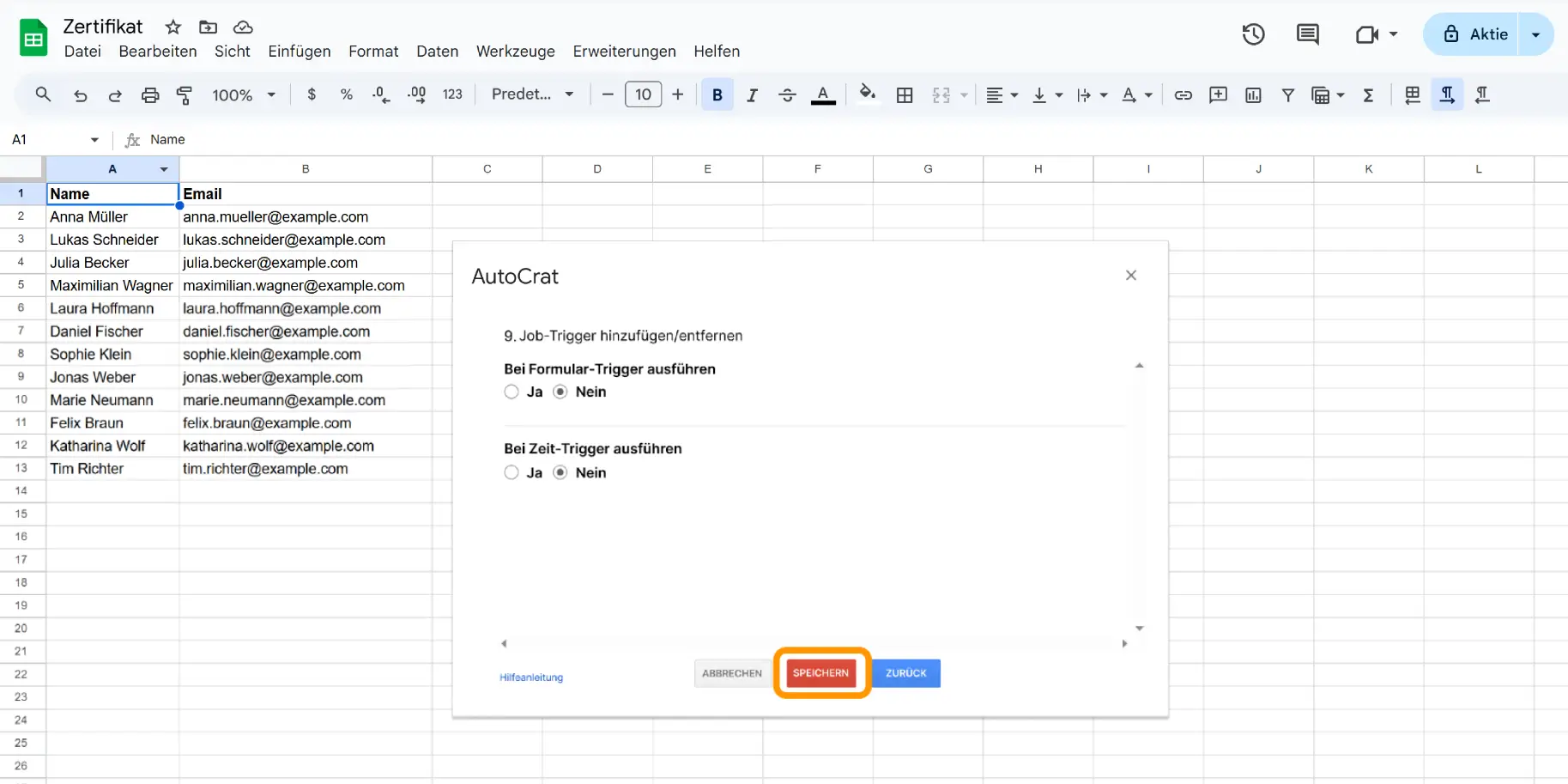Create a filter
Image resolution: width=1568 pixels, height=784 pixels.
(1288, 95)
